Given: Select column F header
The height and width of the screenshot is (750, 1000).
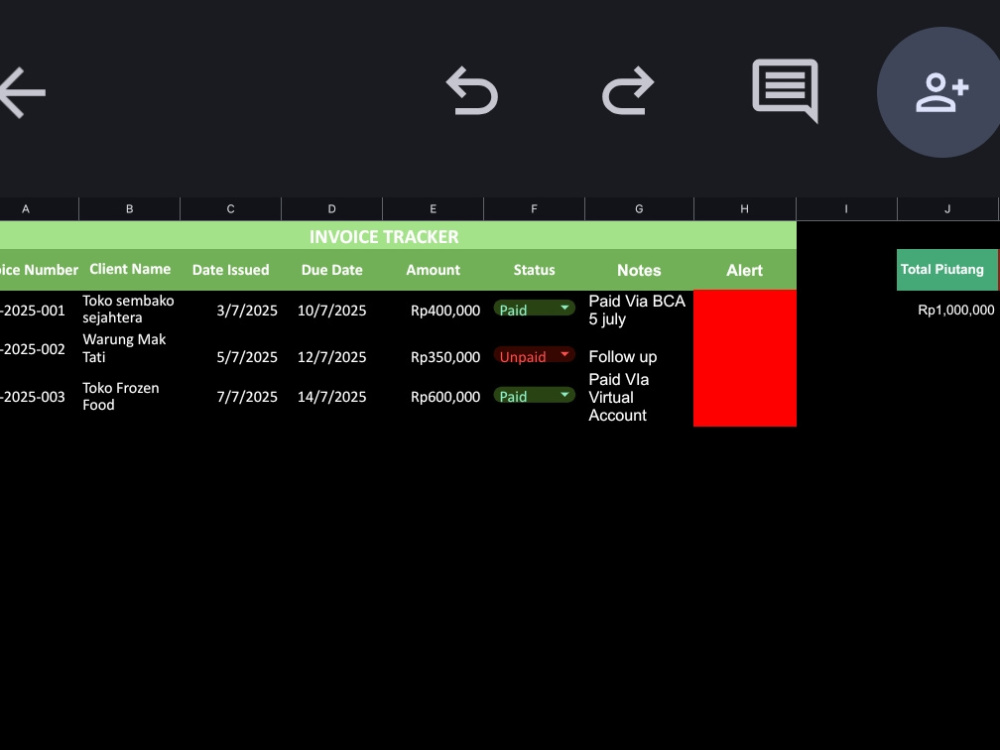Looking at the screenshot, I should pyautogui.click(x=534, y=209).
